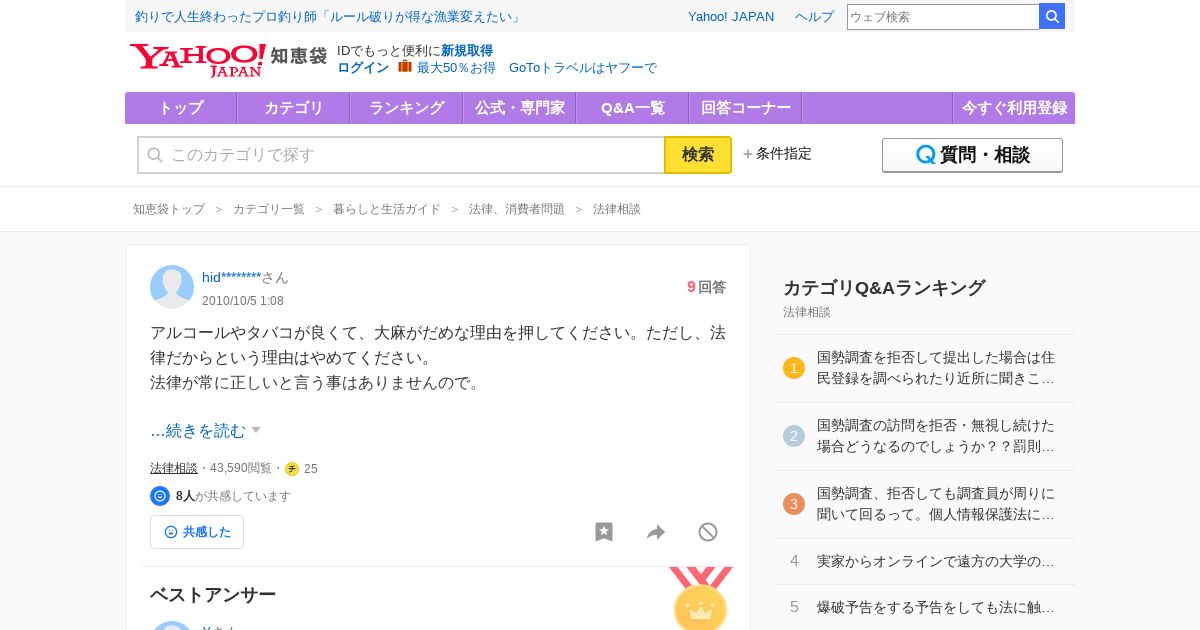Click the 新規取得 link
1200x630 pixels.
(x=467, y=51)
